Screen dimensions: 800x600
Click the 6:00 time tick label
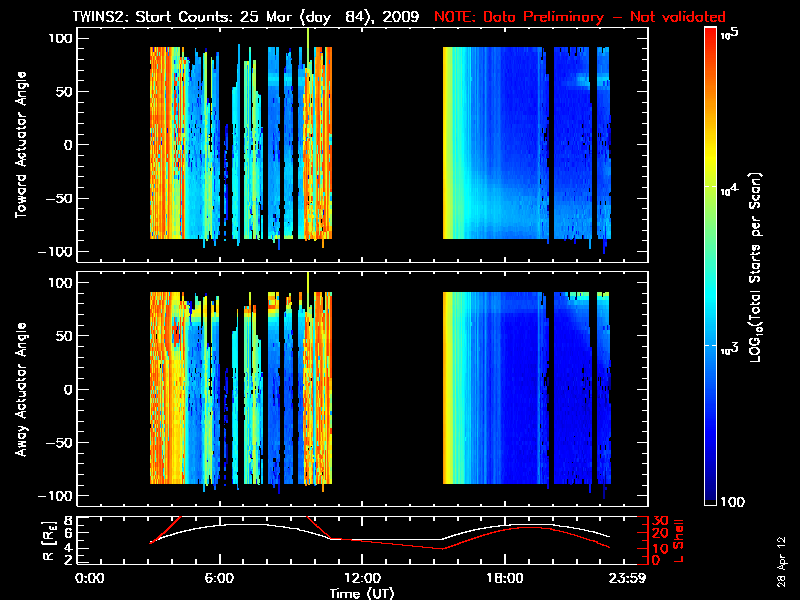tap(219, 579)
